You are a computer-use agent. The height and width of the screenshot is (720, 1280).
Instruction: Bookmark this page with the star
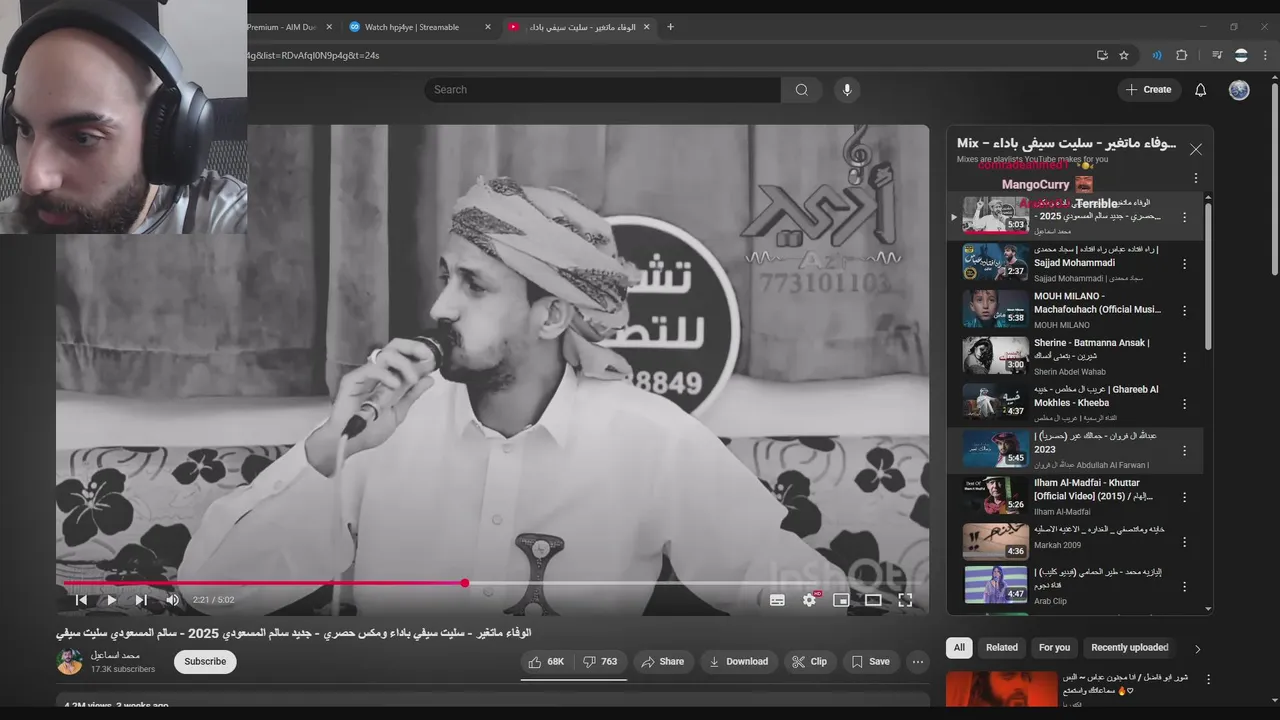click(x=1124, y=55)
